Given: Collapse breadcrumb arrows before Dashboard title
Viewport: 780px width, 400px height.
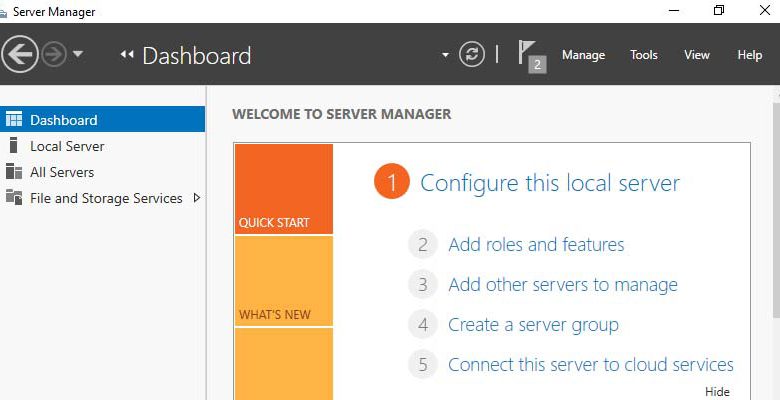Looking at the screenshot, I should click(x=127, y=55).
